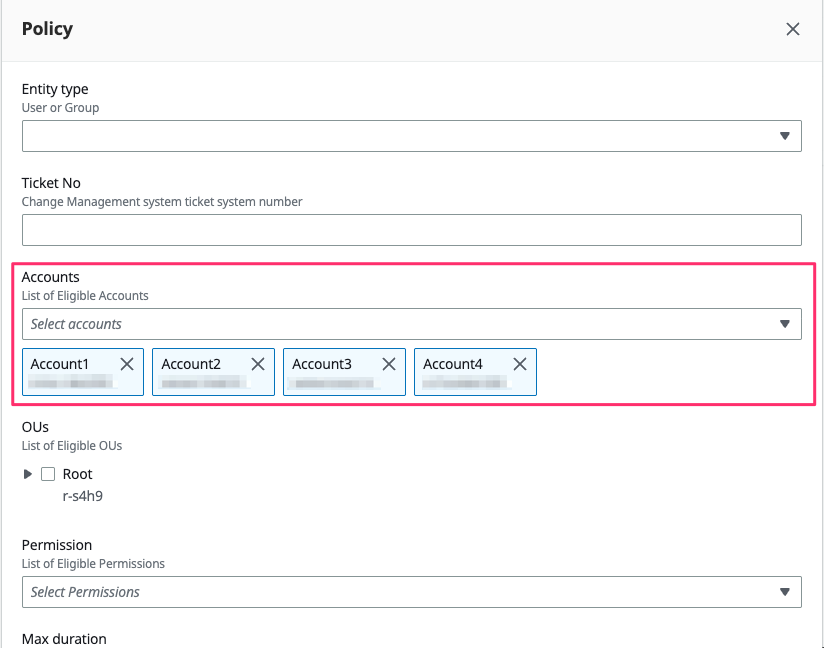
Task: Delete Account4 via its X icon
Action: pos(520,364)
